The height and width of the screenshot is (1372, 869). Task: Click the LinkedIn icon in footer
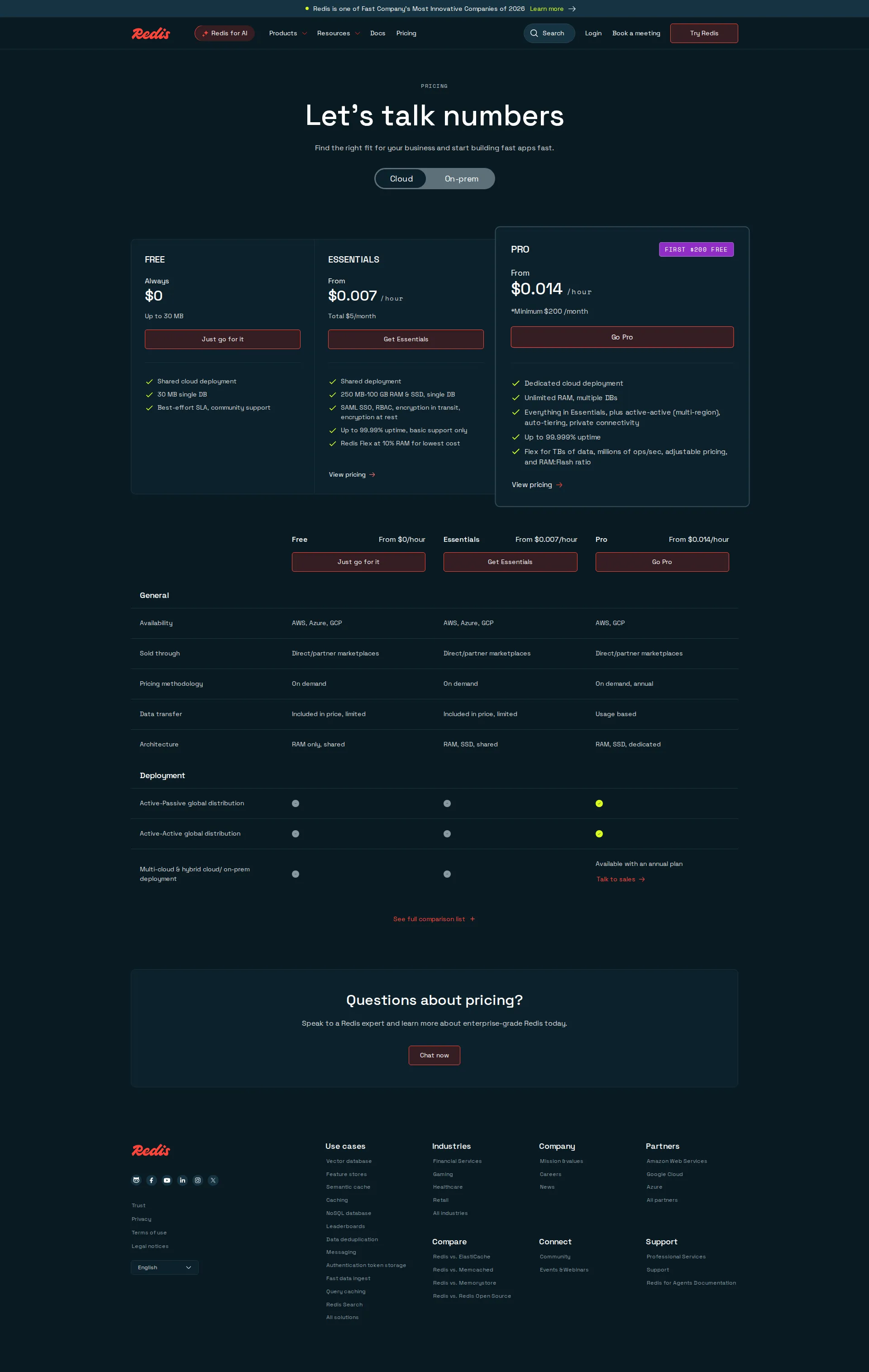click(x=182, y=1180)
